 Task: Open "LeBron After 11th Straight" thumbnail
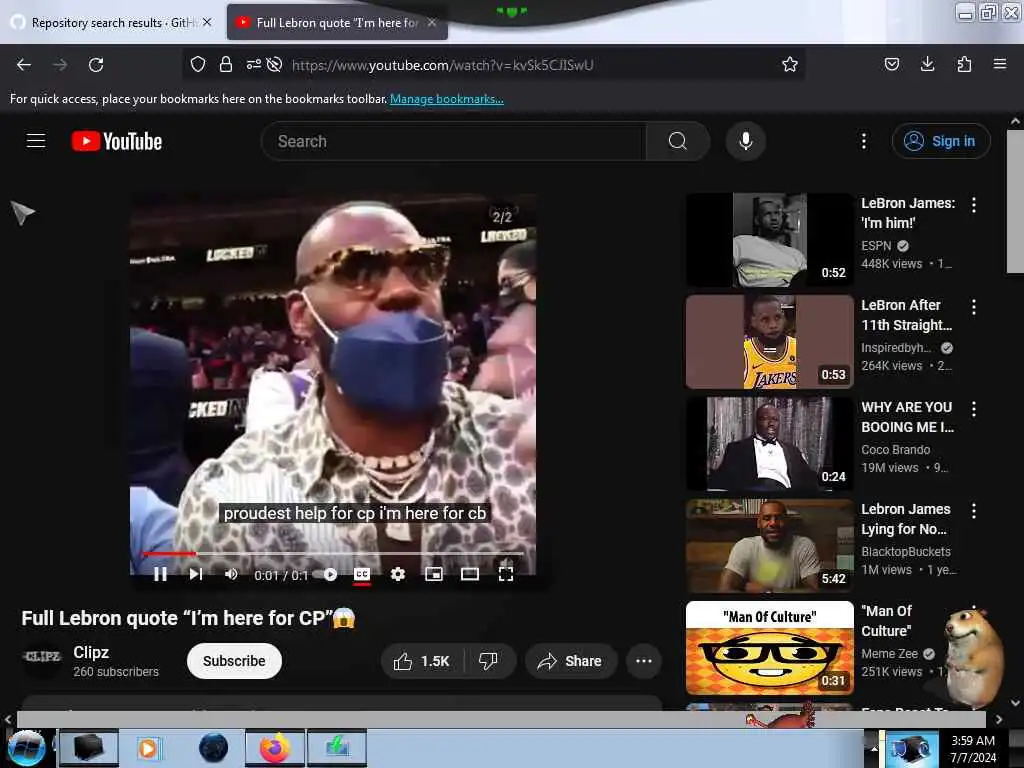(769, 342)
